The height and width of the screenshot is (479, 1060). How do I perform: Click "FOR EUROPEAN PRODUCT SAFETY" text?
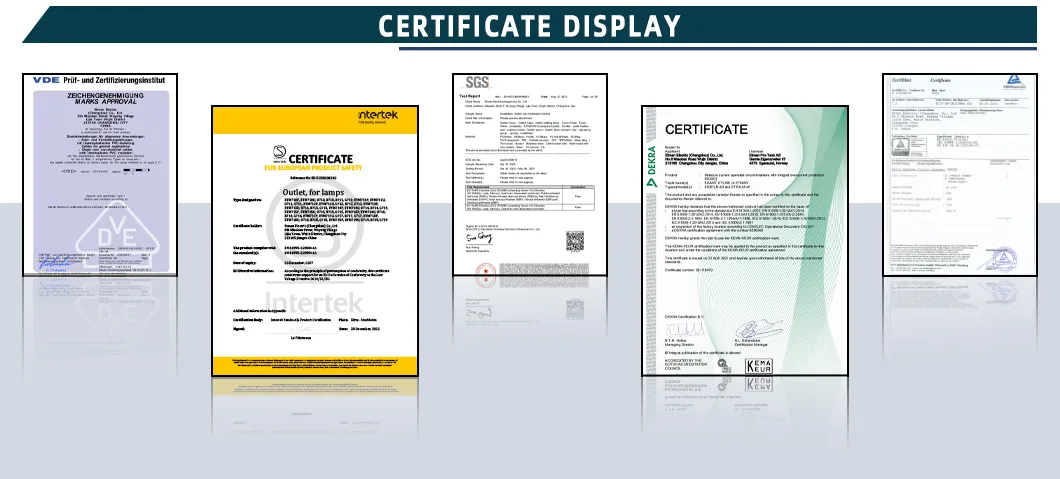(313, 168)
